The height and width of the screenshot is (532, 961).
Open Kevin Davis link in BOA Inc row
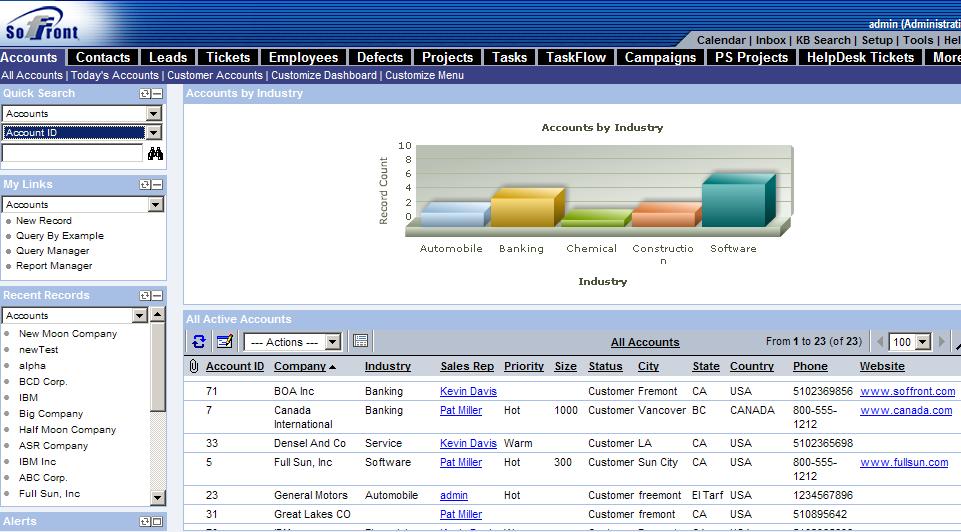point(468,391)
